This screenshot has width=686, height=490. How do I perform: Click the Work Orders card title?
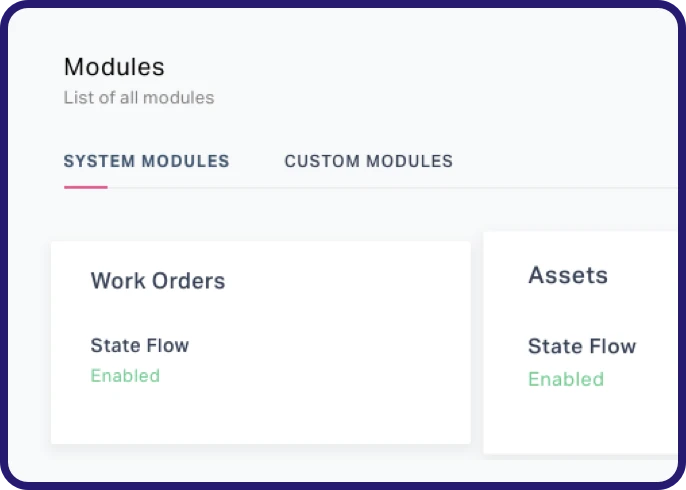(x=158, y=281)
